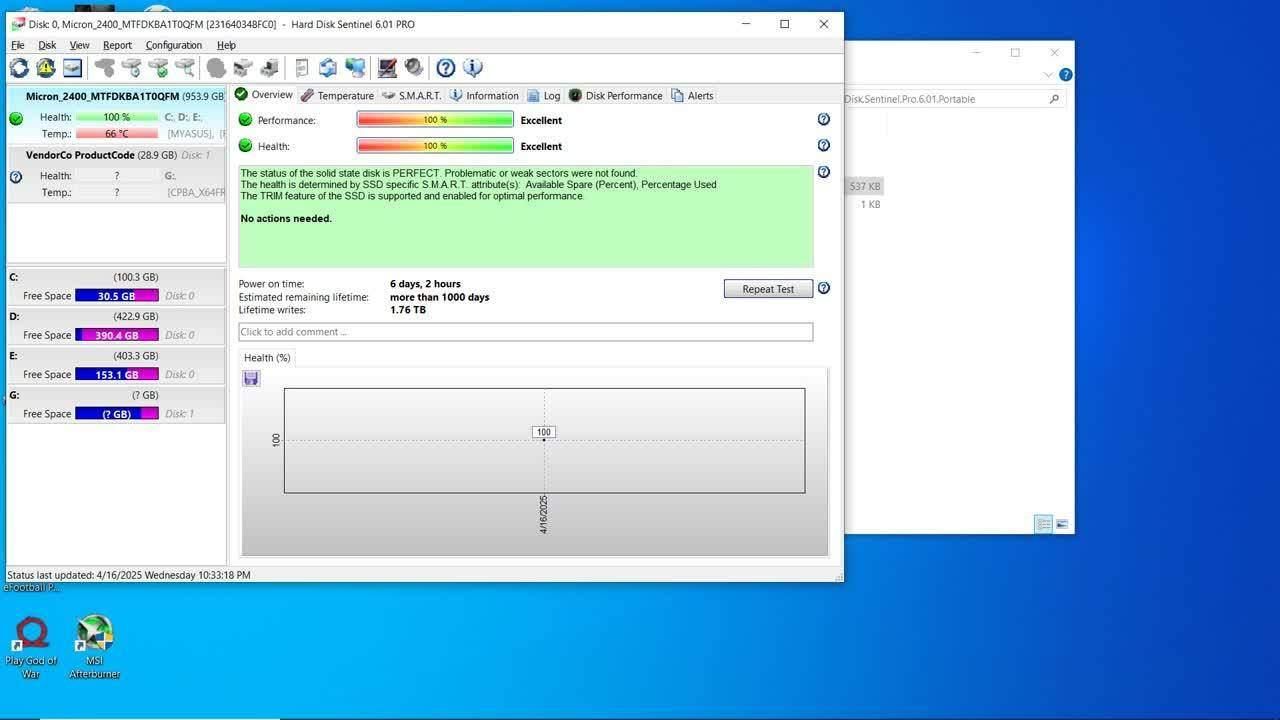Open the Report menu

pyautogui.click(x=117, y=45)
